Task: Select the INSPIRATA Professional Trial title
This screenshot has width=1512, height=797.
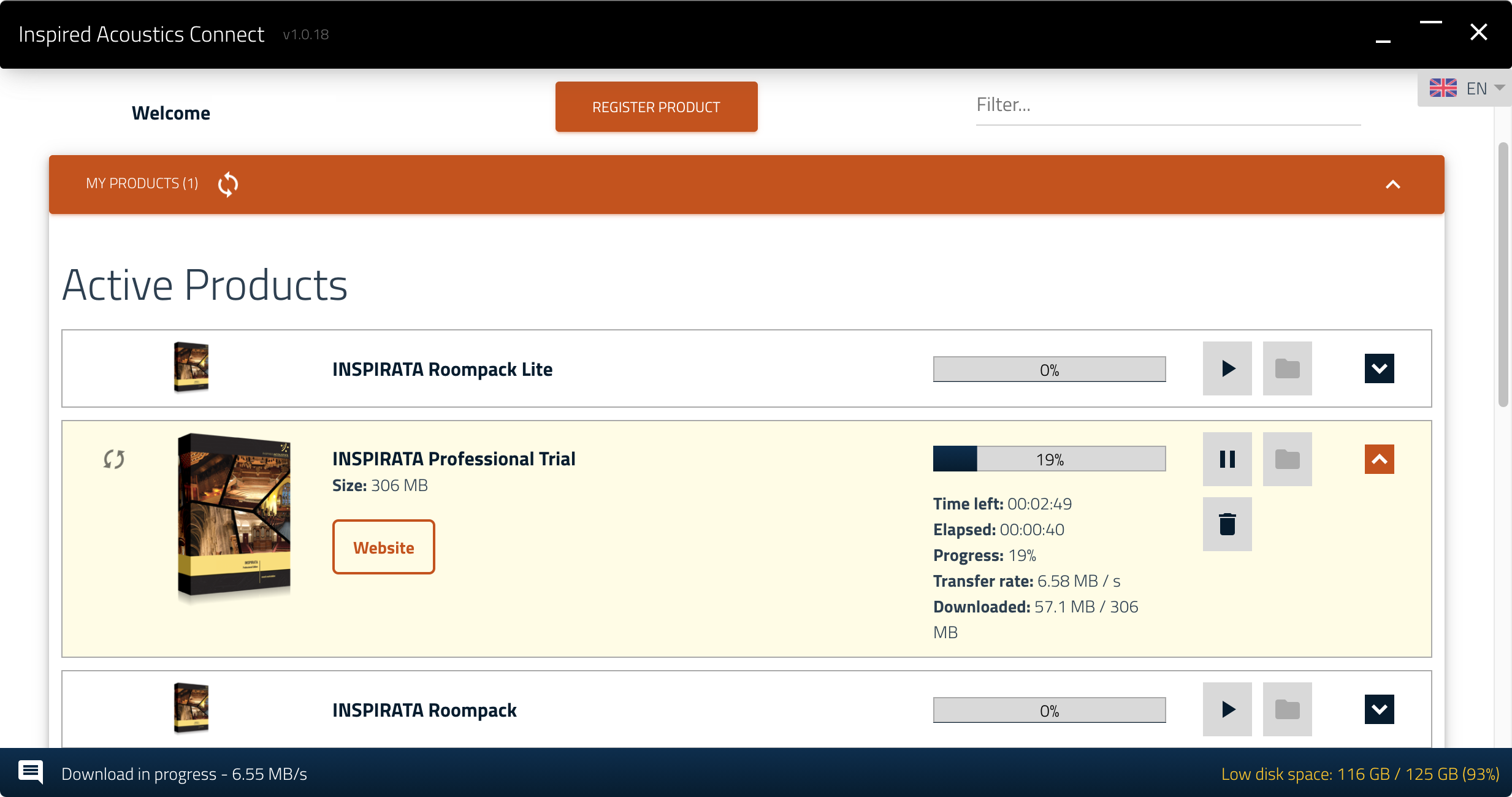Action: point(454,459)
